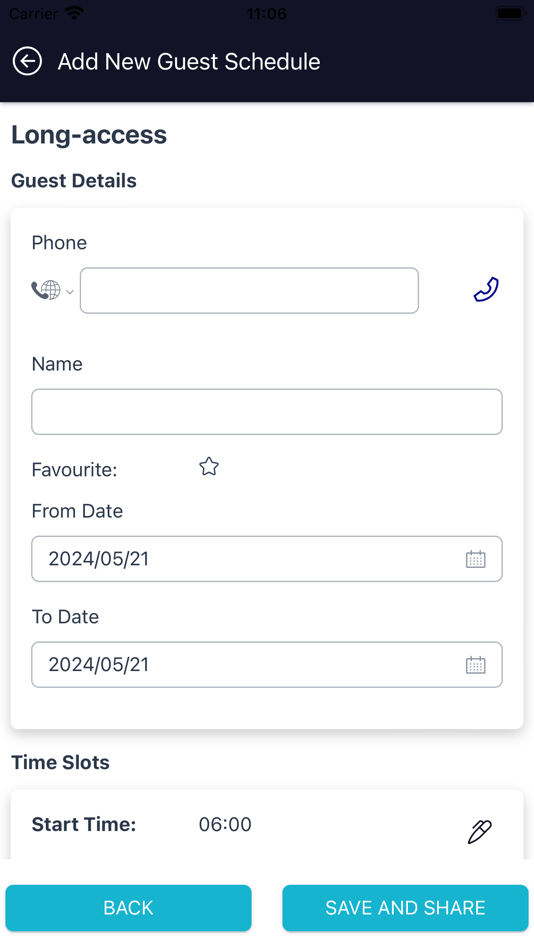
Task: Click the SAVE AND SHARE button
Action: [406, 908]
